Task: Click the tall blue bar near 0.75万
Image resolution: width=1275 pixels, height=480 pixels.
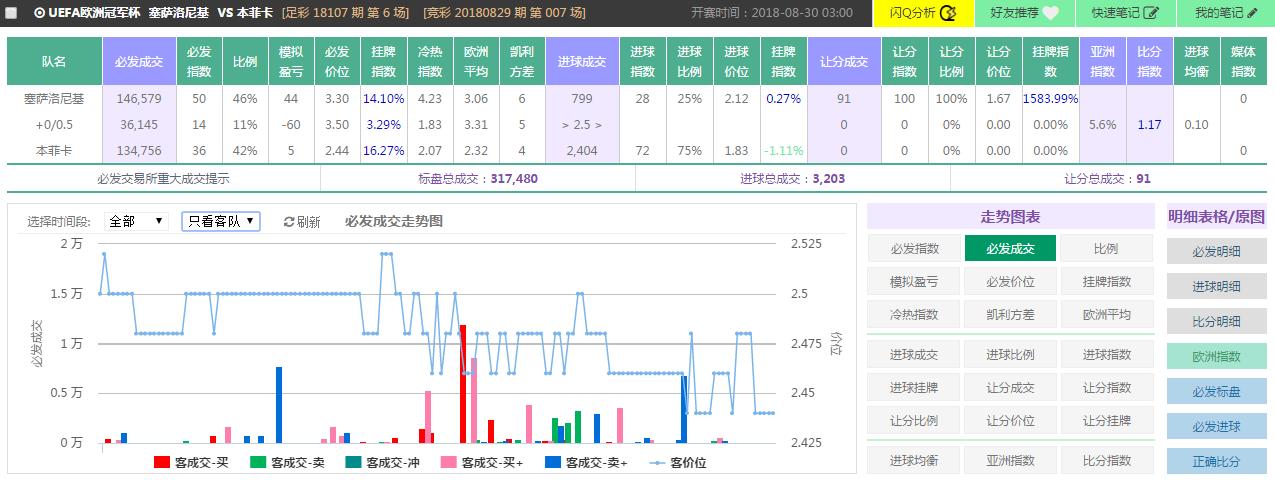Action: 279,404
